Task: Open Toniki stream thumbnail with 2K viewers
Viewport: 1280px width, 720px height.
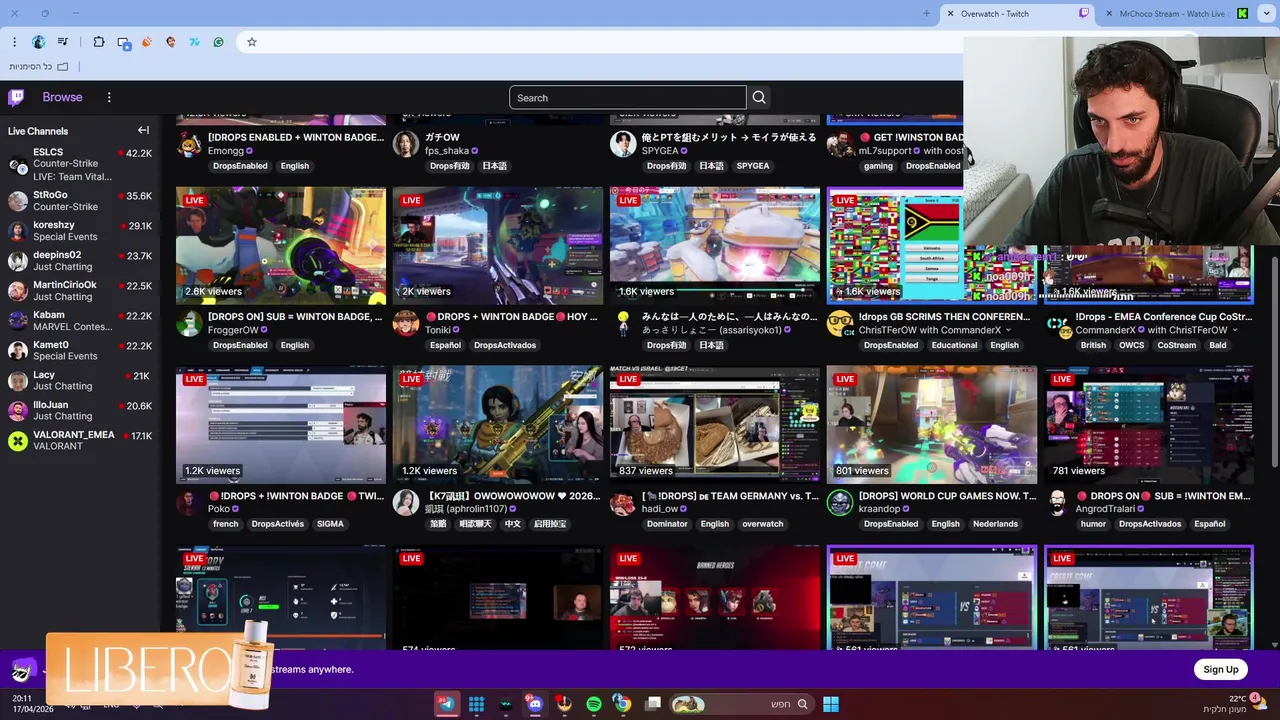Action: [x=498, y=245]
